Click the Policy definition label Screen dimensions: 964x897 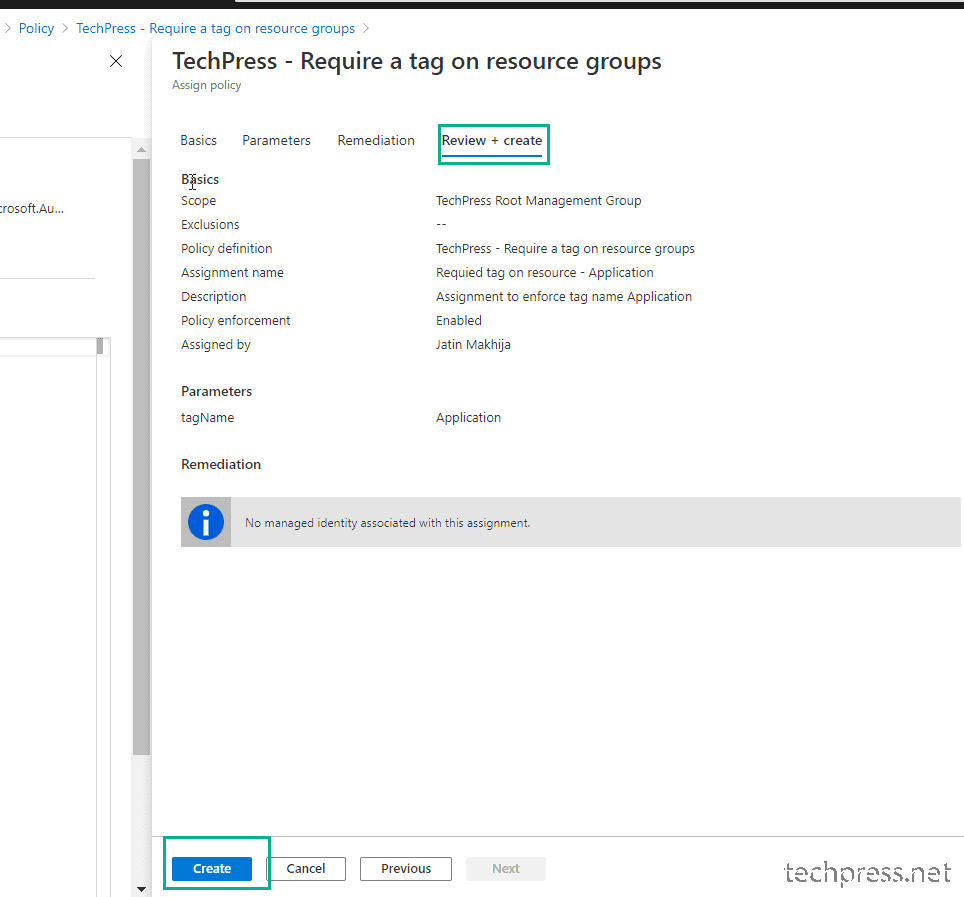tap(227, 248)
